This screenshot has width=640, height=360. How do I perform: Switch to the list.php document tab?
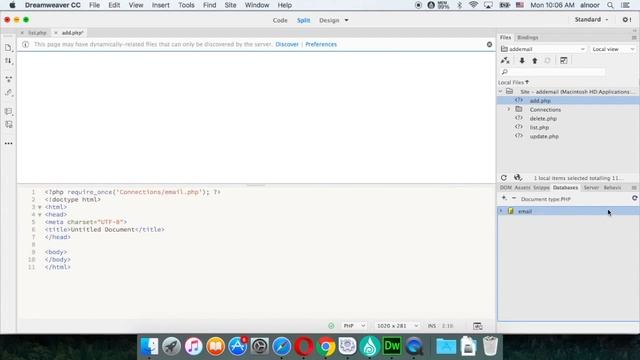pyautogui.click(x=37, y=33)
